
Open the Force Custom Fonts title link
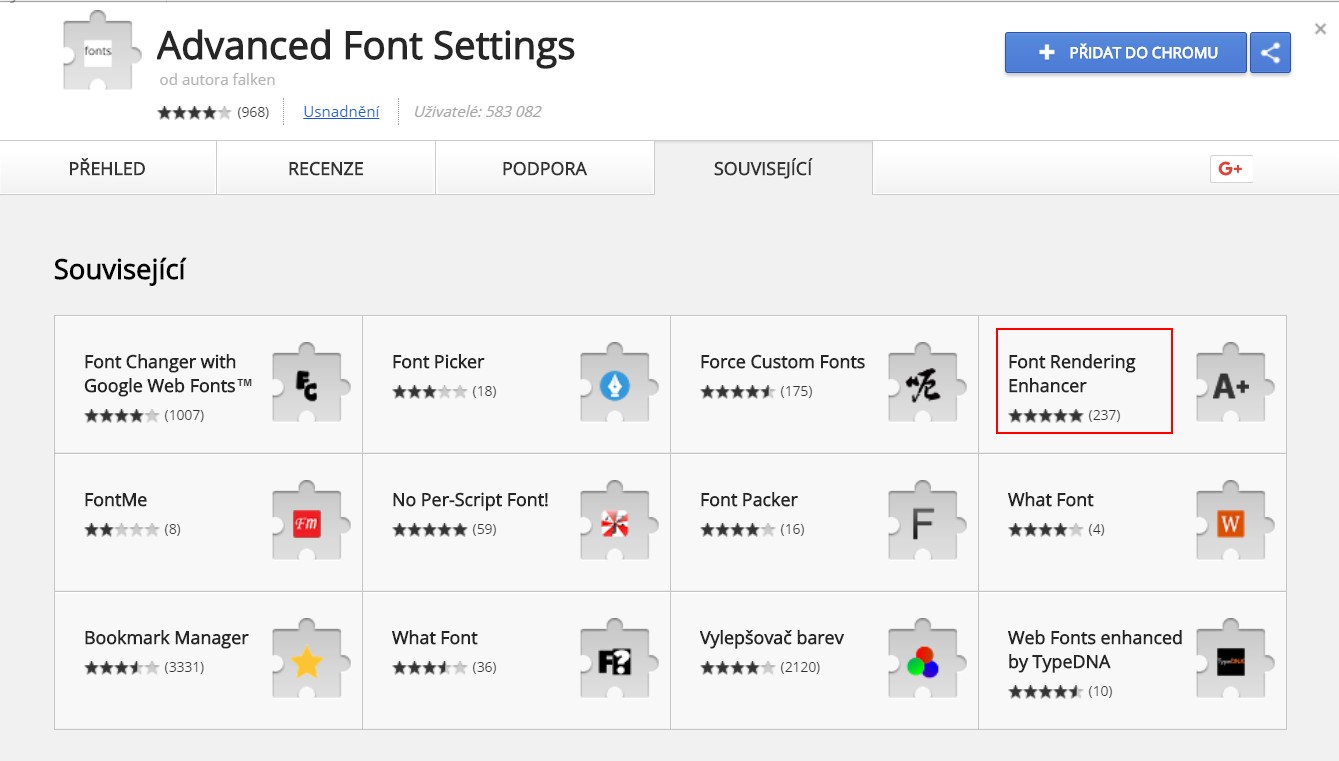pyautogui.click(x=782, y=362)
